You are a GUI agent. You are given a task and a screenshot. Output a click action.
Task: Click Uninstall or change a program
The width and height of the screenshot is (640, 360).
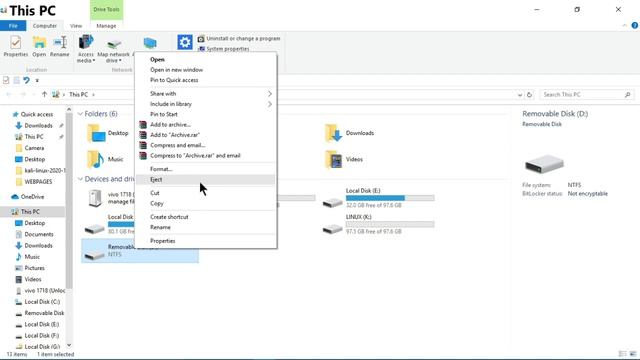coord(239,38)
